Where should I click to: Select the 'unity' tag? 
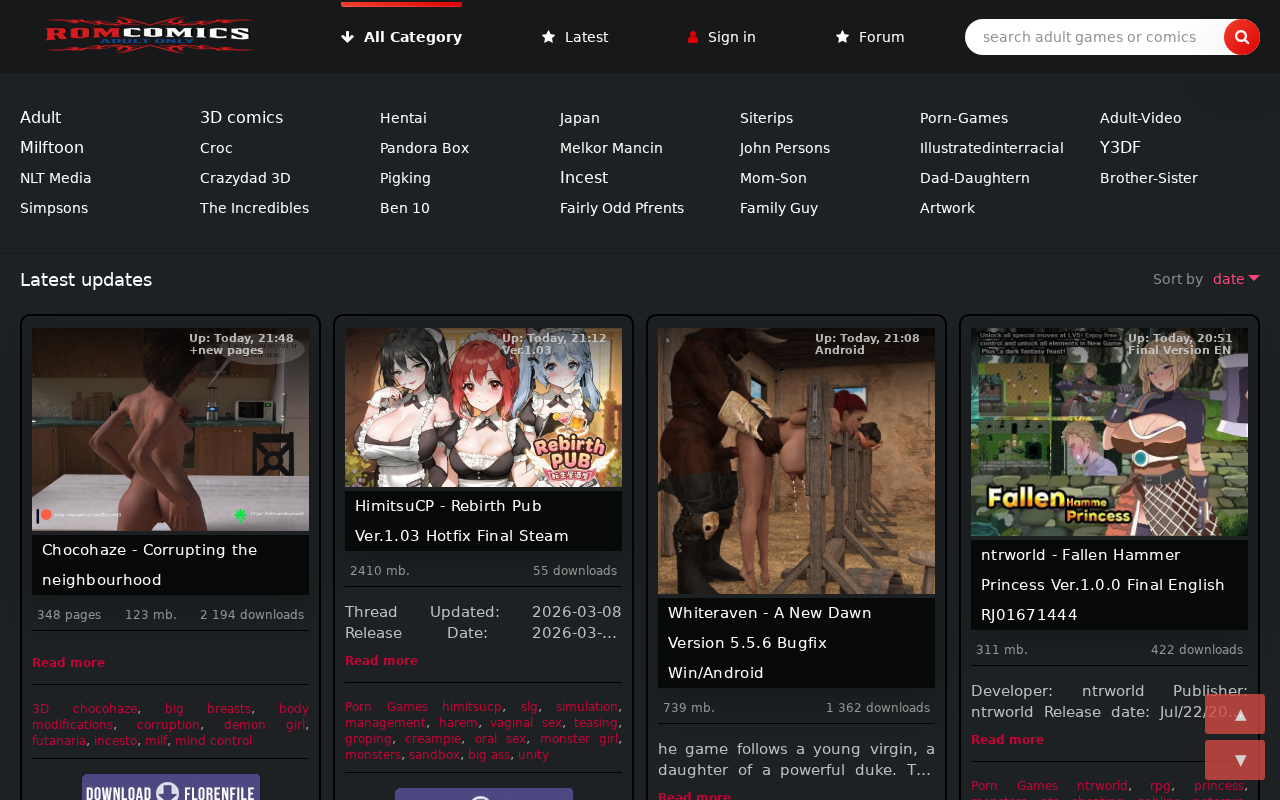click(x=533, y=755)
